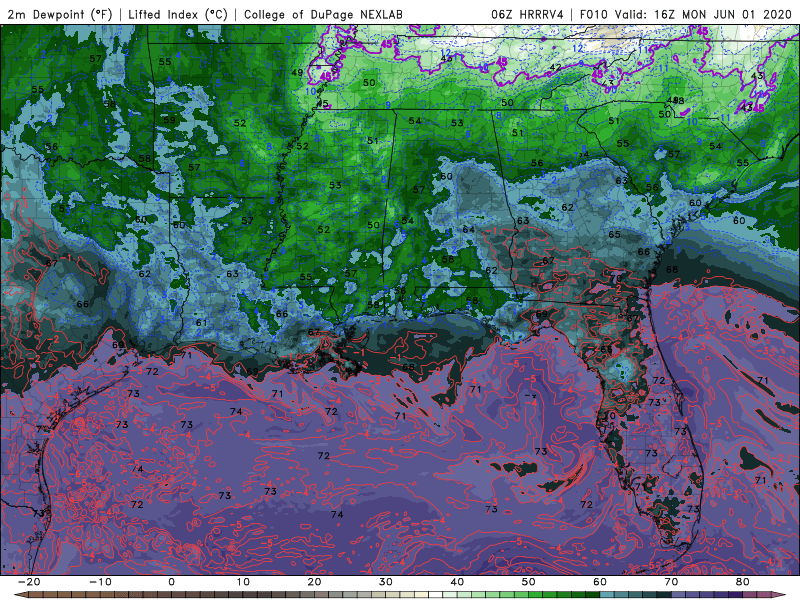This screenshot has width=800, height=600.
Task: Click the 'Lifted Index (°C)' title label
Action: pos(178,15)
